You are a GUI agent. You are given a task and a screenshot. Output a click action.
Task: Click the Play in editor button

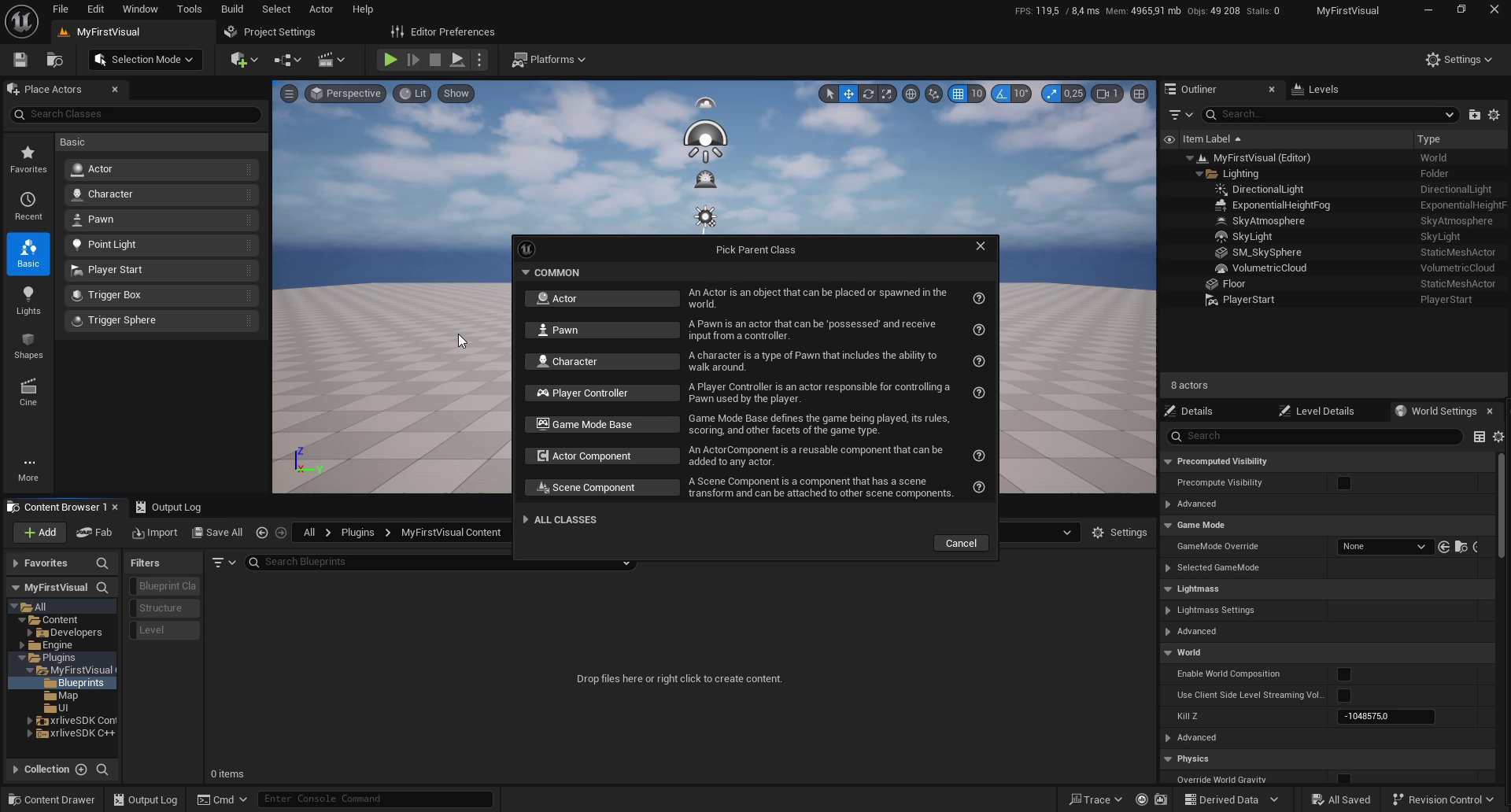point(390,60)
